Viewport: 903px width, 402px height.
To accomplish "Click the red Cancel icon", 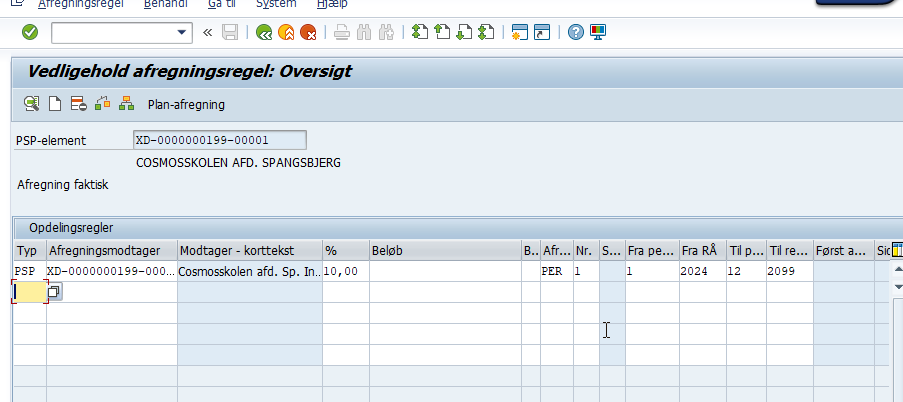I will pyautogui.click(x=309, y=32).
